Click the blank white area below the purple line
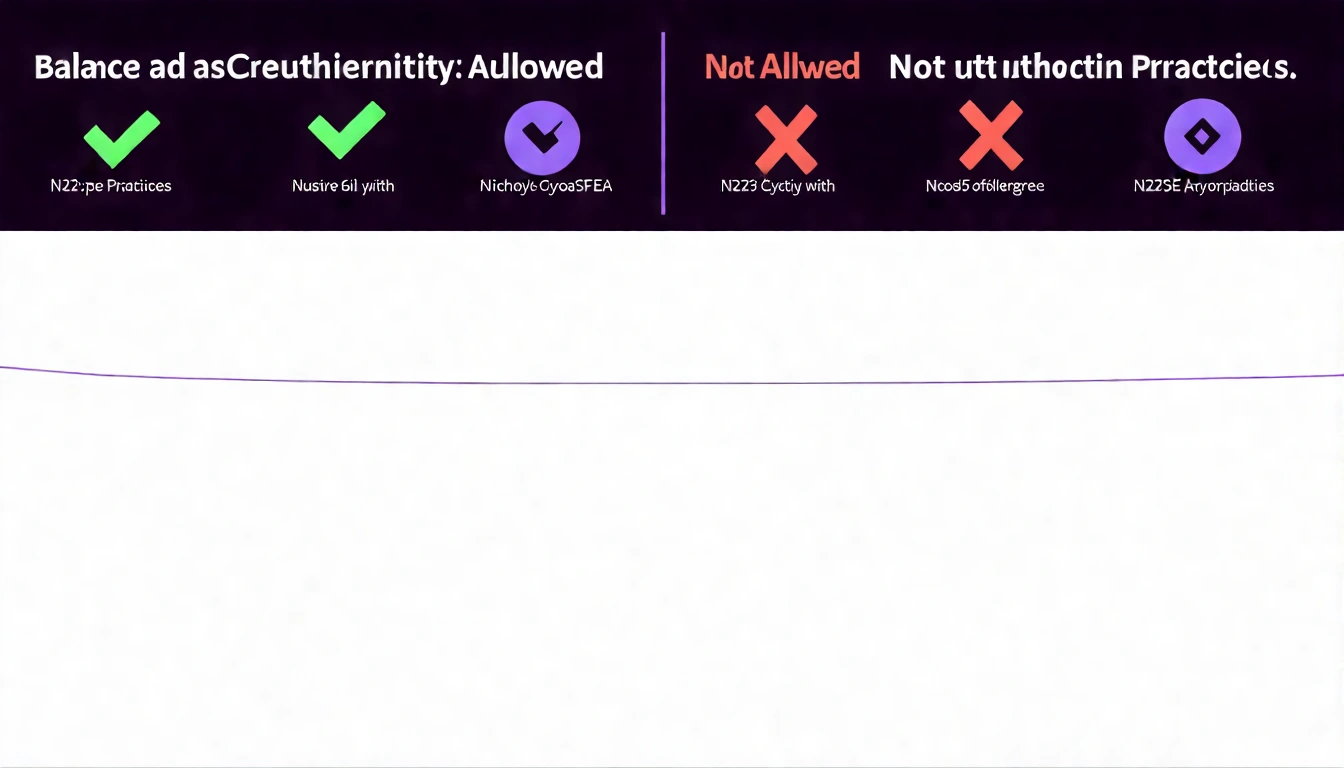The height and width of the screenshot is (768, 1344). click(672, 570)
